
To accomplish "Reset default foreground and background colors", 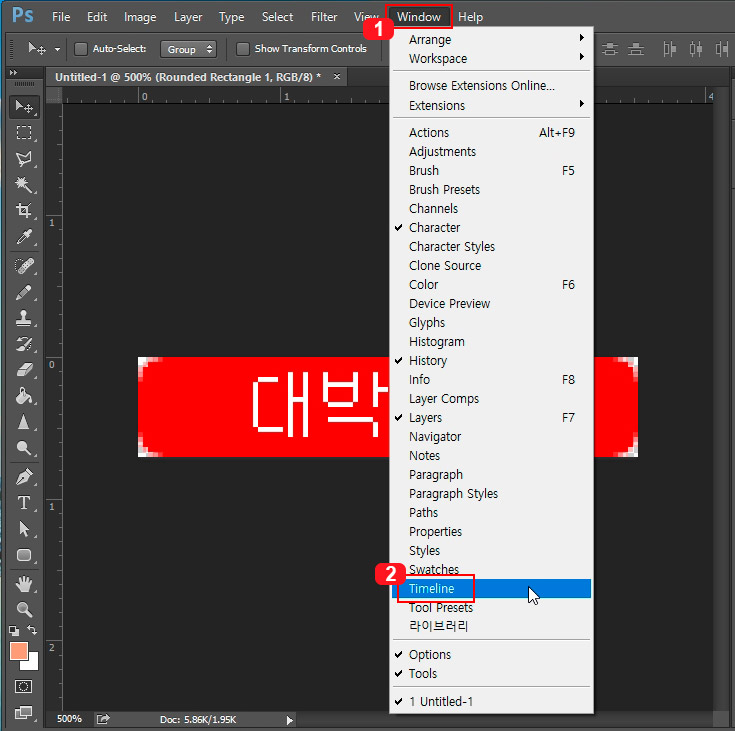I will (14, 631).
